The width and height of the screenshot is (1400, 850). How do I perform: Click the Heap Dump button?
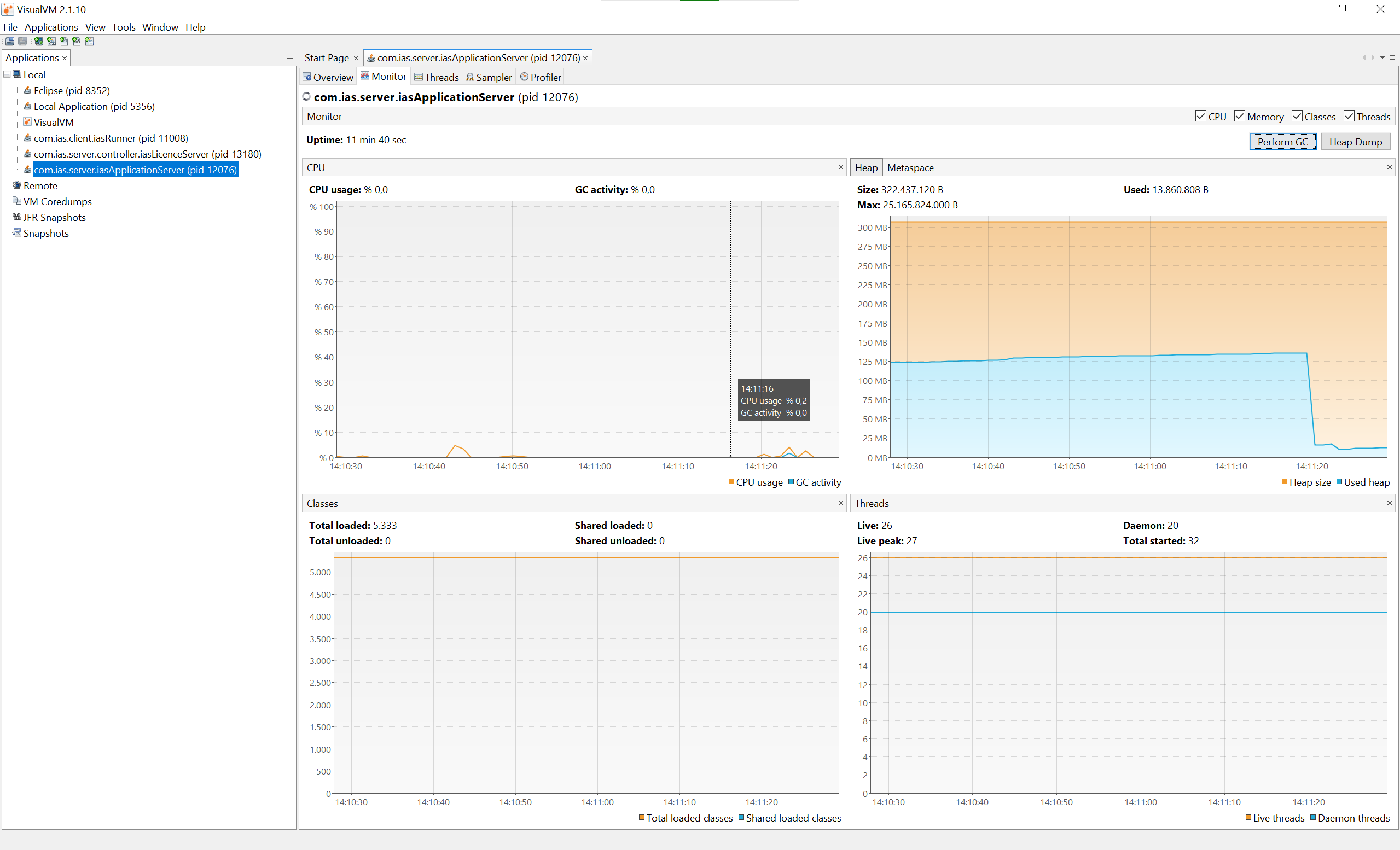click(1355, 142)
